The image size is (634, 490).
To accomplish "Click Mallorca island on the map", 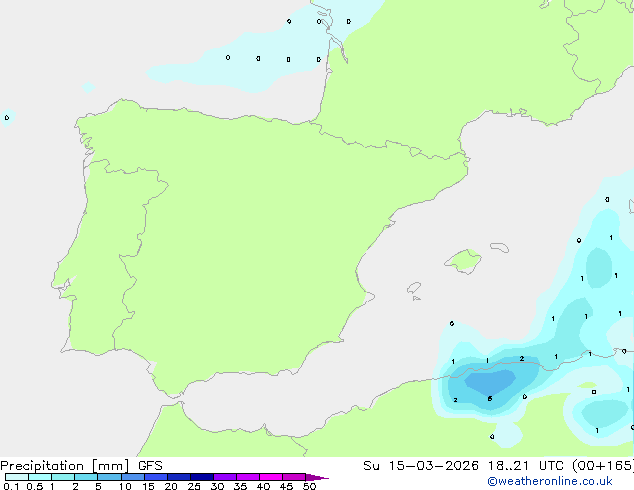I will pos(463,261).
